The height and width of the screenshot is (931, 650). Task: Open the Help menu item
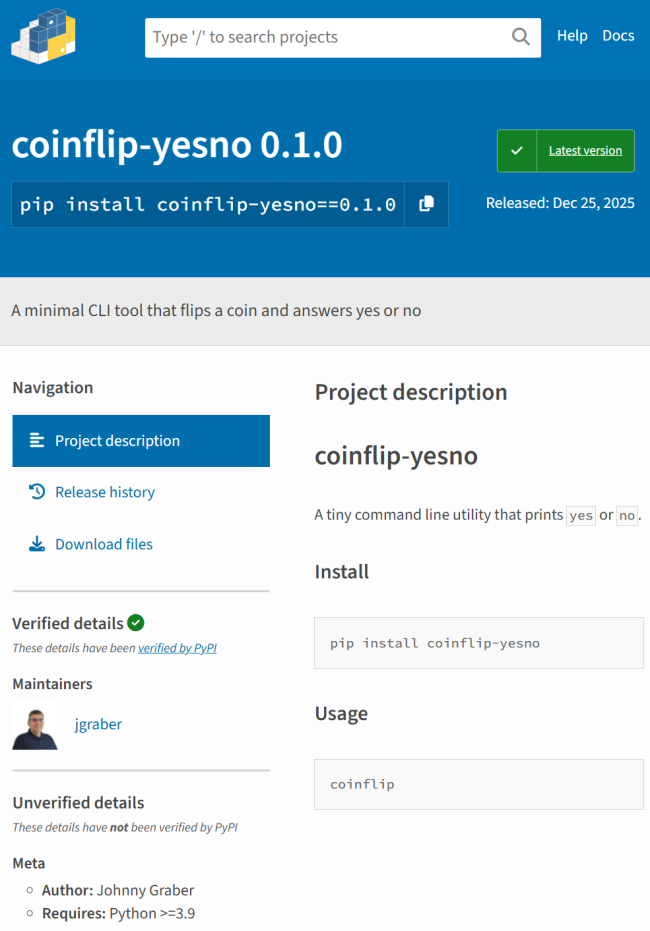pos(572,36)
